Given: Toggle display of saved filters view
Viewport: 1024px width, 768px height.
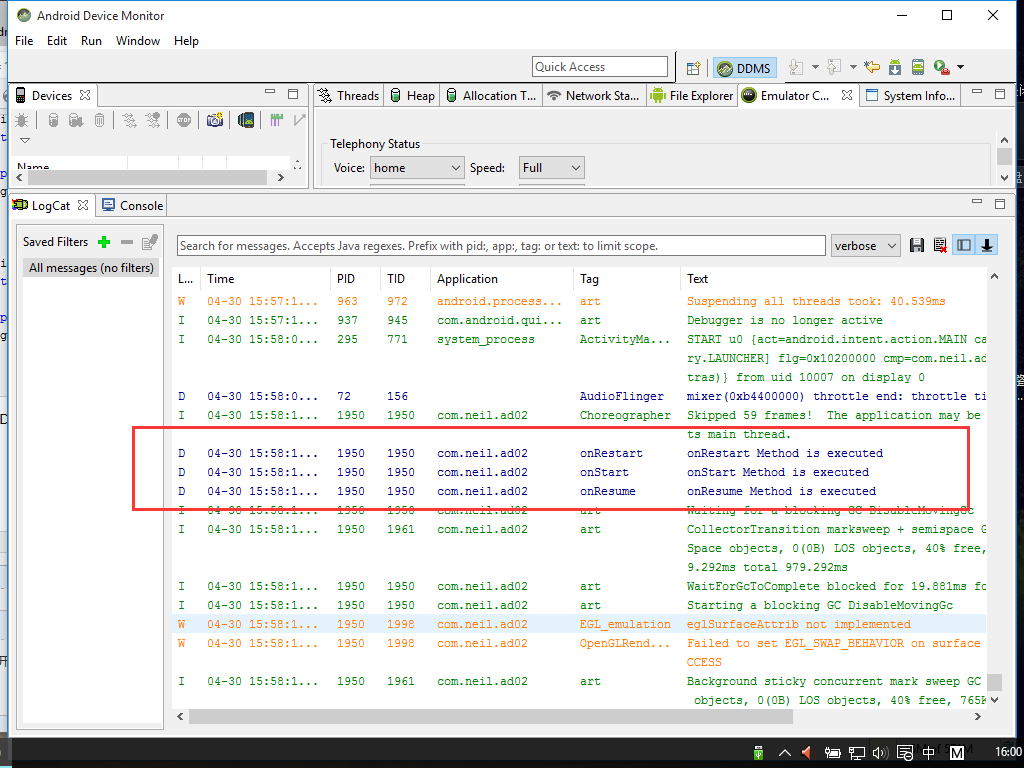Looking at the screenshot, I should point(964,246).
